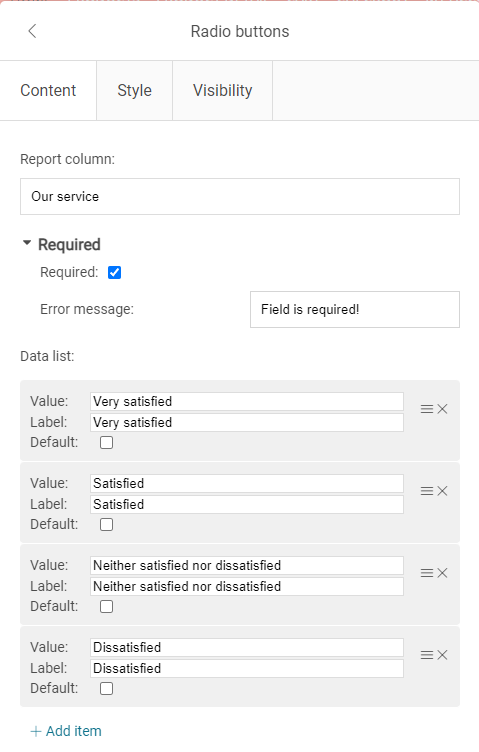Viewport: 479px width, 752px height.
Task: Enable Default for the Satisfied item
Action: [106, 524]
